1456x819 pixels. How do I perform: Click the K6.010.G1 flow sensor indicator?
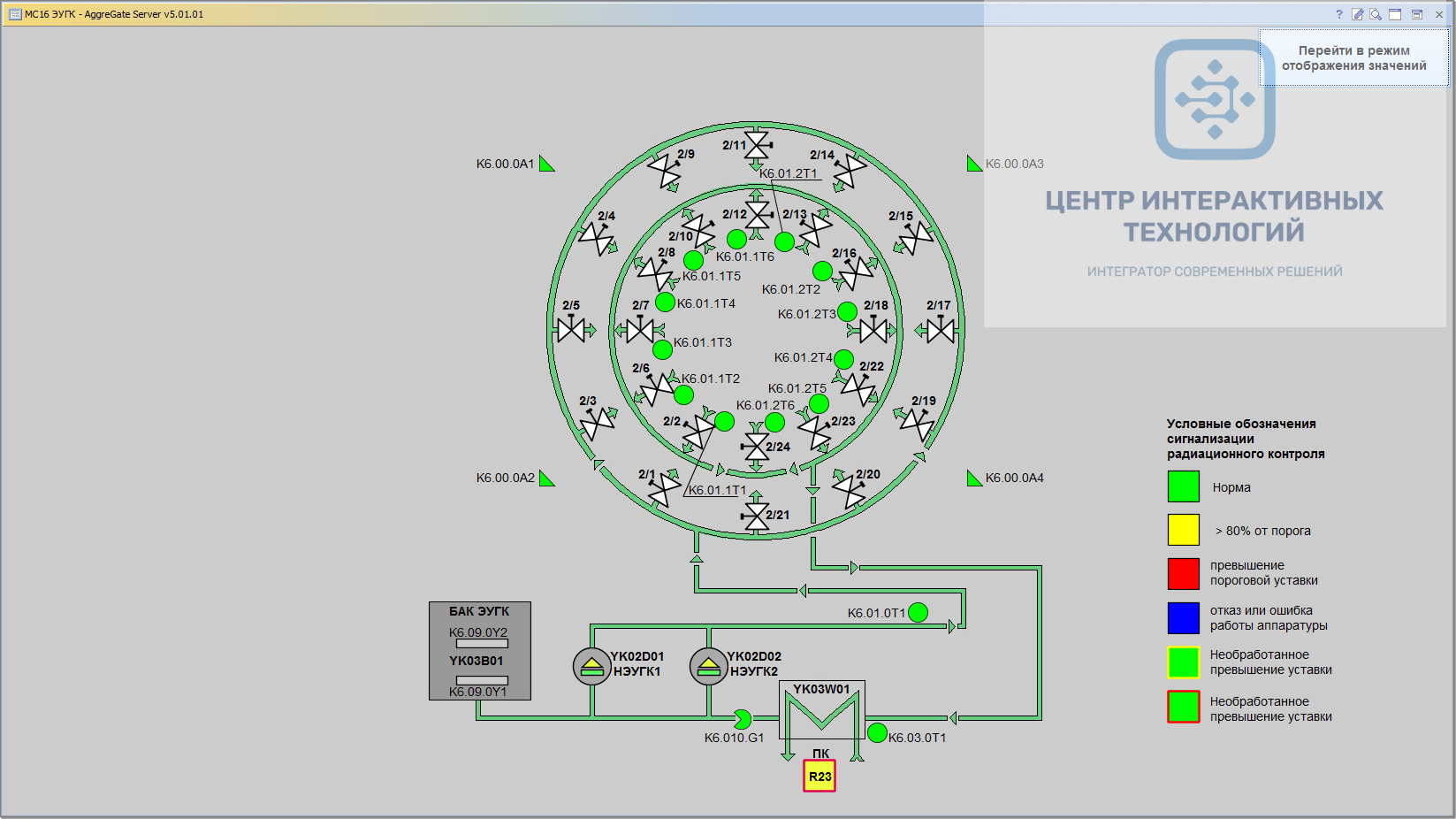(x=743, y=719)
